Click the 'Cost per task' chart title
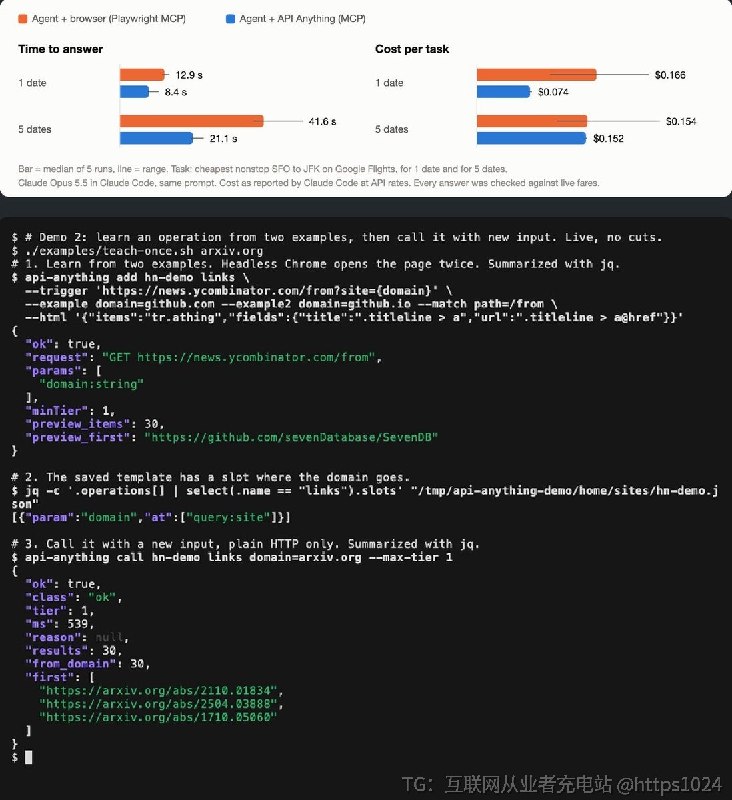 pyautogui.click(x=412, y=49)
